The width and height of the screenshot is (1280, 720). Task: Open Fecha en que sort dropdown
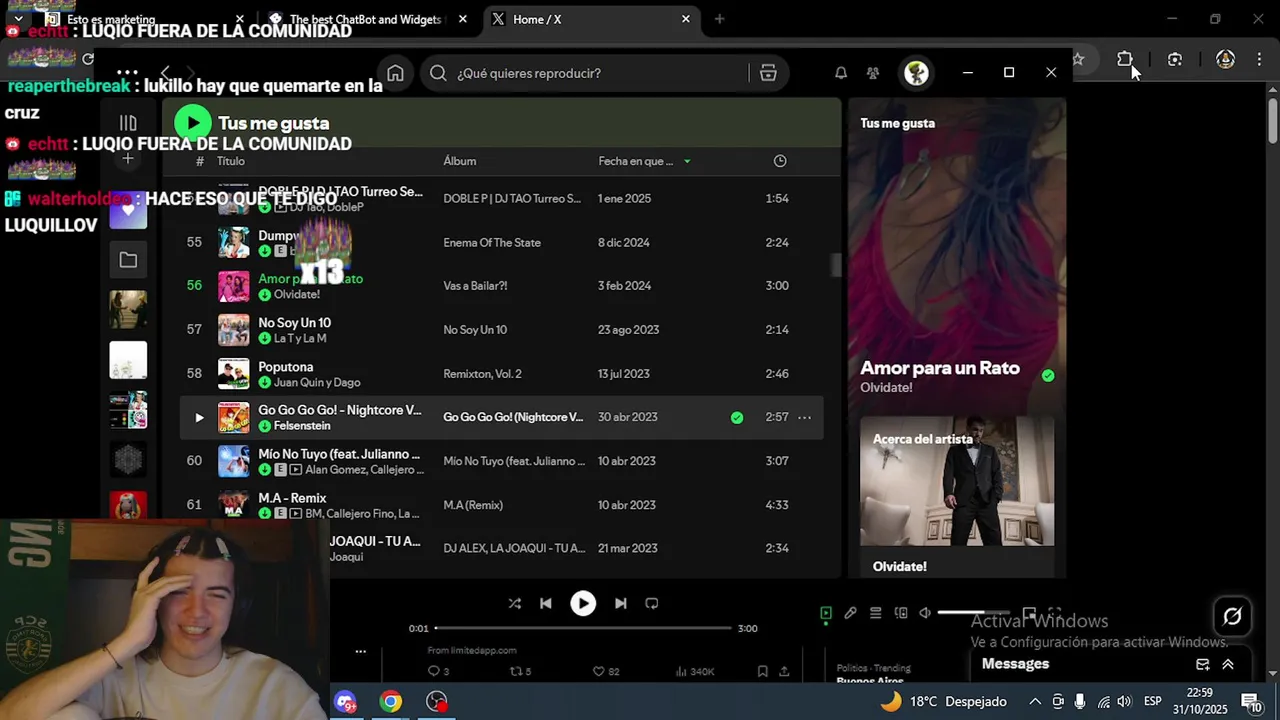point(644,161)
